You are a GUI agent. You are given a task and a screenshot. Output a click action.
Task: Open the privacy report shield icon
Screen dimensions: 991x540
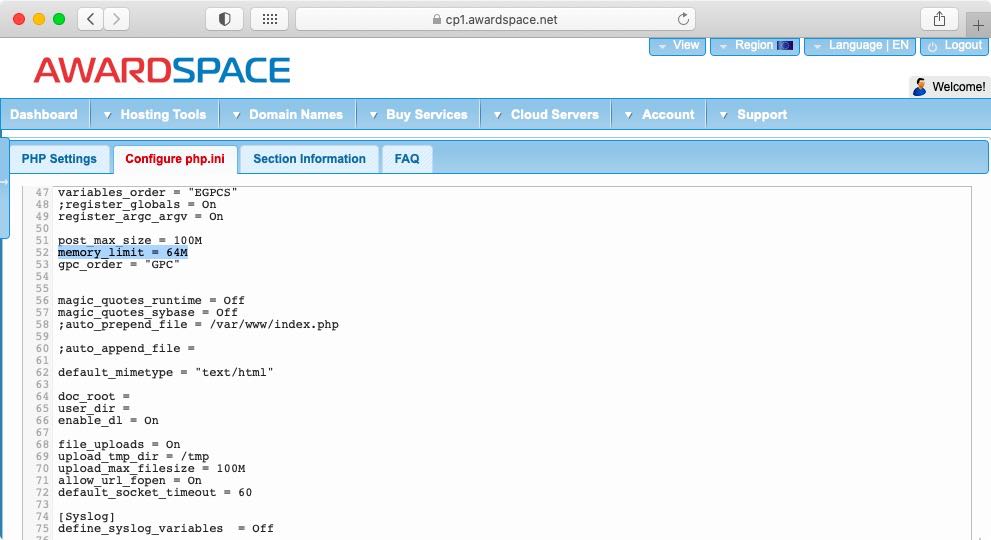coord(224,19)
